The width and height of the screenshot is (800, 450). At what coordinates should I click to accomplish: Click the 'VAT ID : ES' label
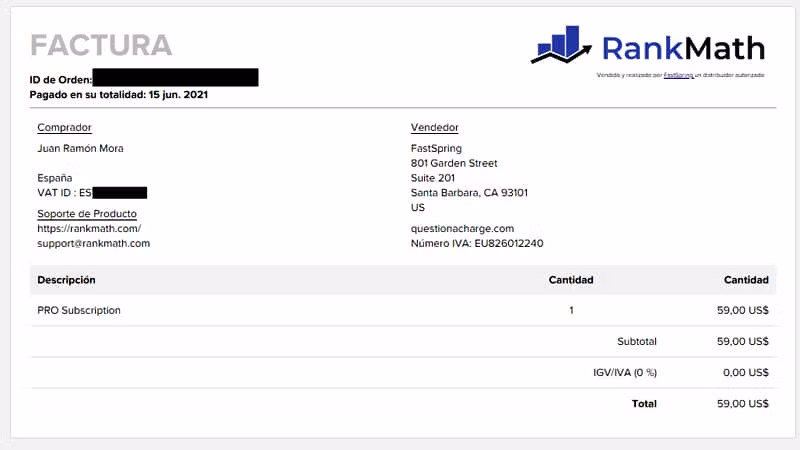[x=64, y=193]
